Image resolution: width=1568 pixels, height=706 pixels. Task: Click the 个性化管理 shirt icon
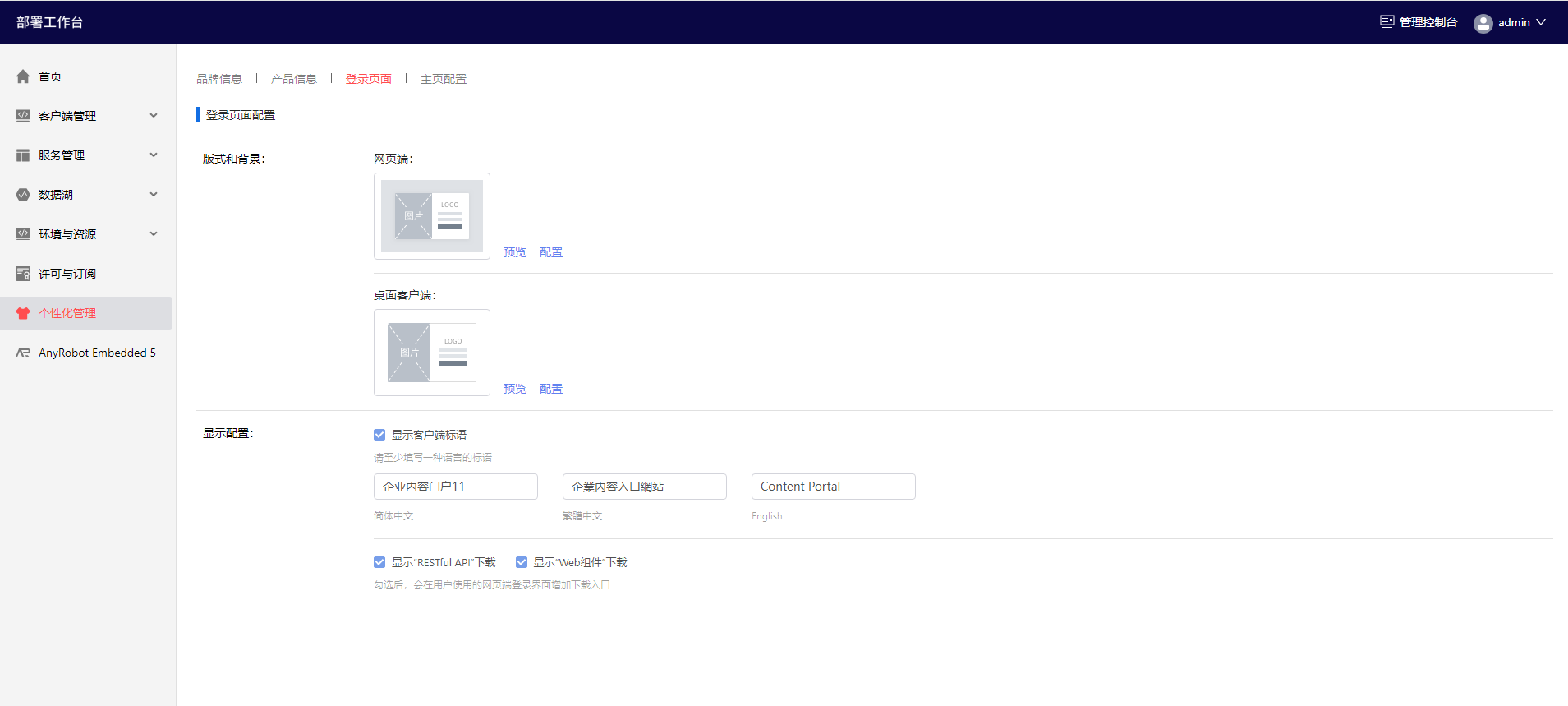coord(23,313)
